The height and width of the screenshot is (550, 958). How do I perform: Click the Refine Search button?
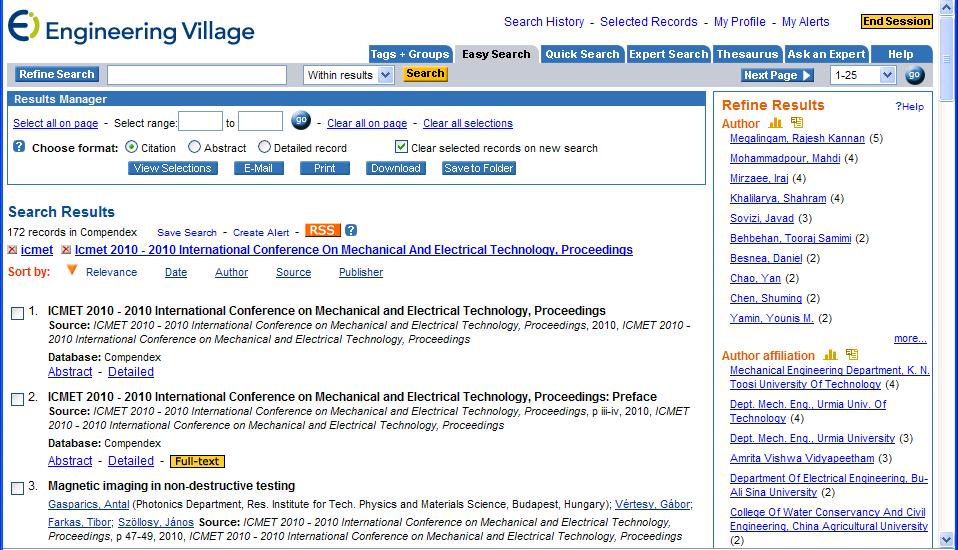pyautogui.click(x=57, y=74)
